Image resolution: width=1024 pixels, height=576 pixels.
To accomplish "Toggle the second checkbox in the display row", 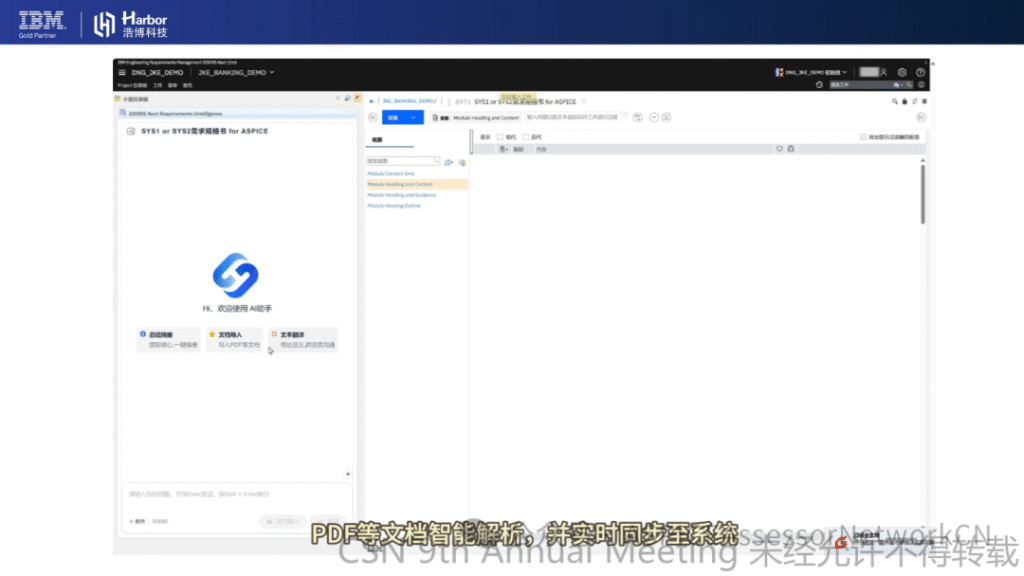I will pos(526,137).
